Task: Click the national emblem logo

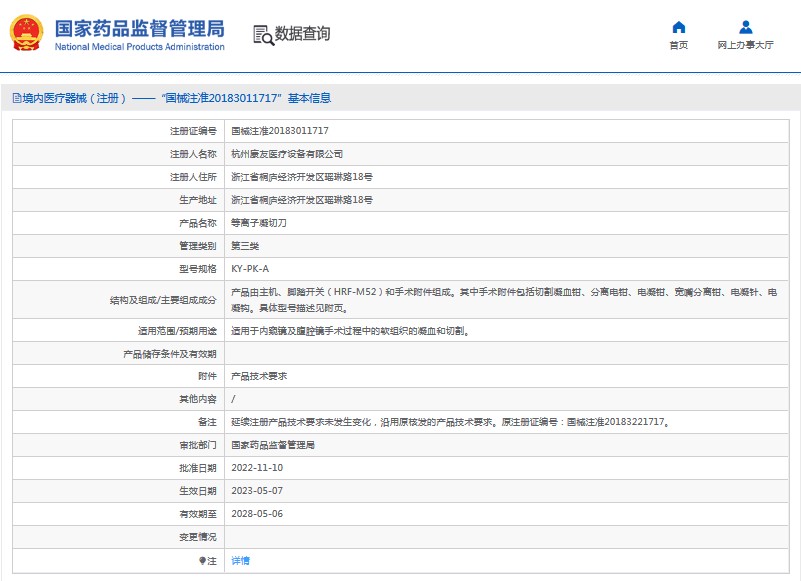Action: (27, 34)
